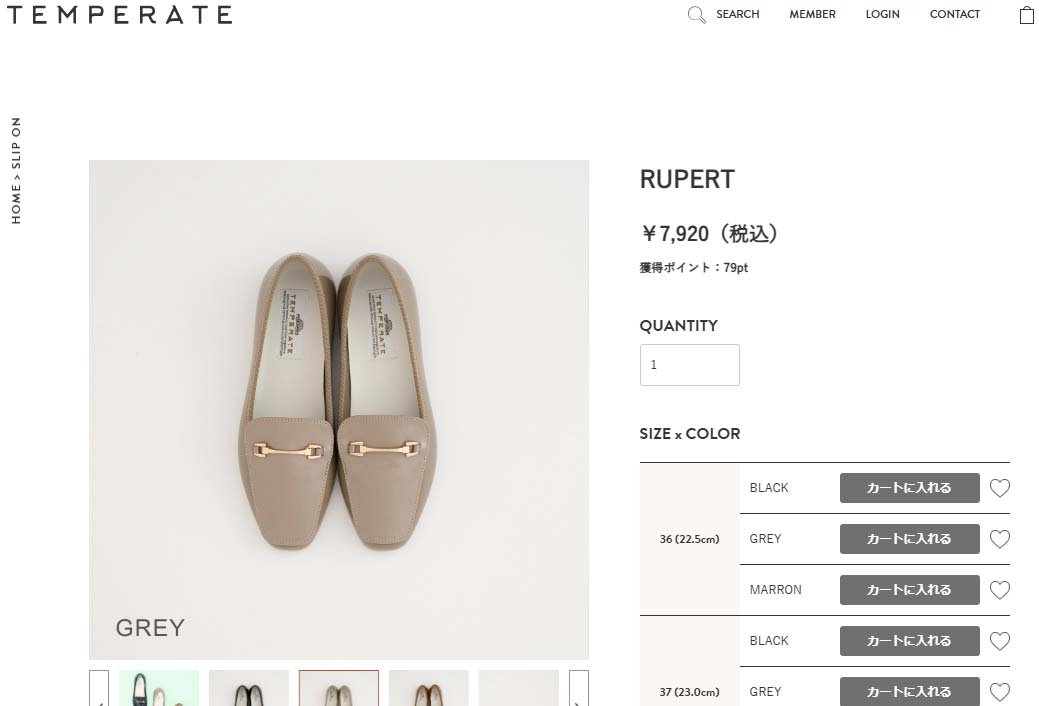Open the shopping bag cart icon
Image resolution: width=1039 pixels, height=706 pixels.
pyautogui.click(x=1026, y=15)
